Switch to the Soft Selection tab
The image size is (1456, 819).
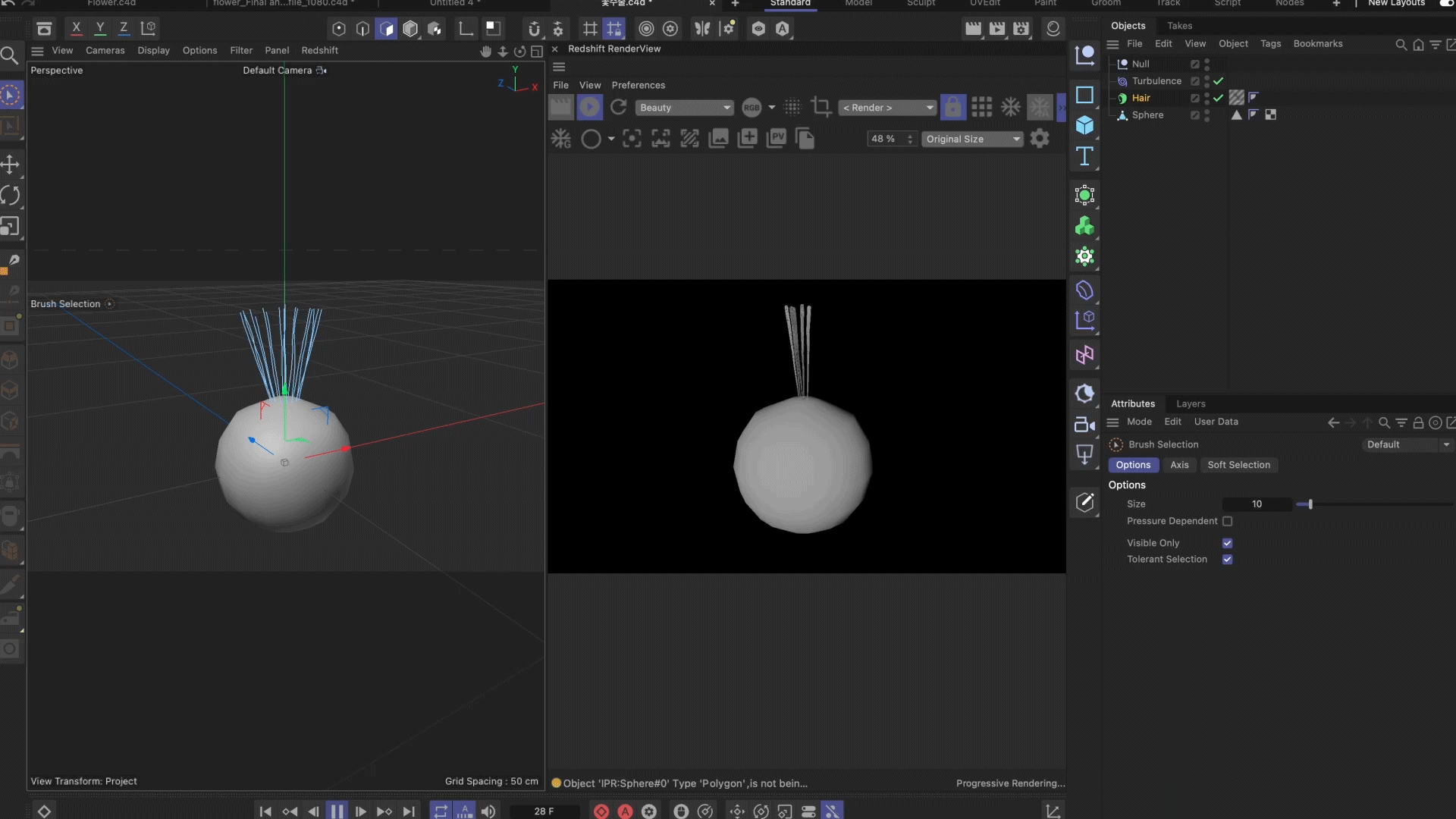click(x=1238, y=465)
